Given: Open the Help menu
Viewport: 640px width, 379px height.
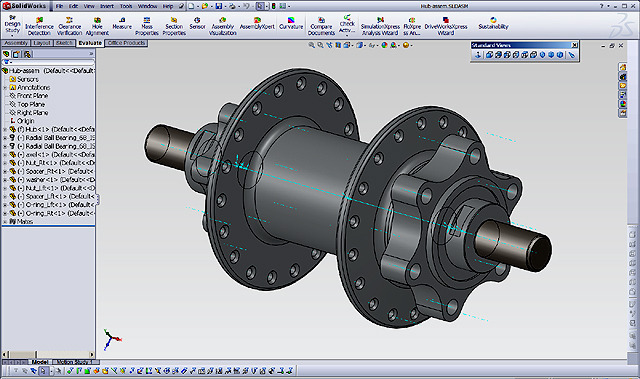Looking at the screenshot, I should 168,6.
